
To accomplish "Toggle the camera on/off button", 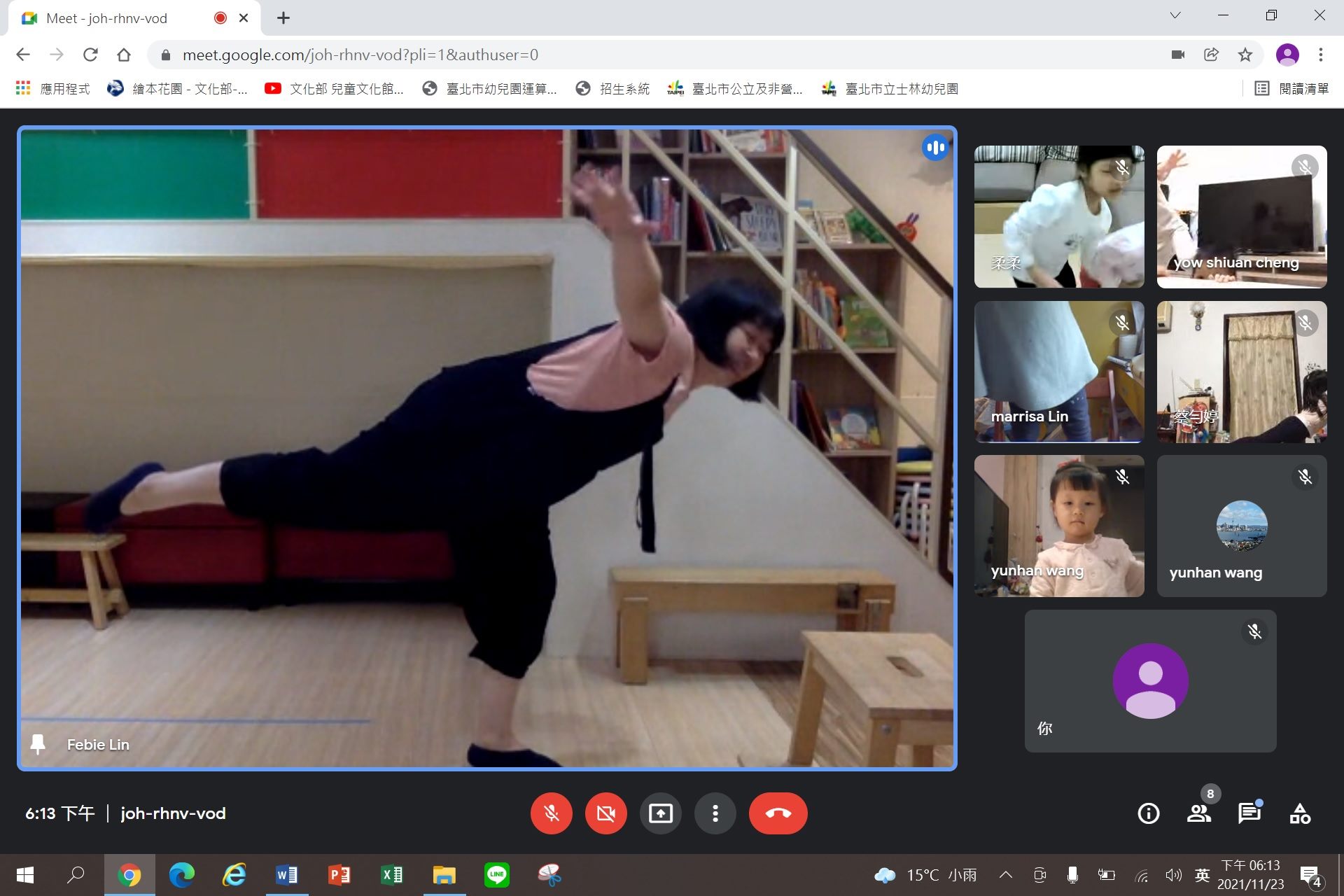I will coord(606,813).
